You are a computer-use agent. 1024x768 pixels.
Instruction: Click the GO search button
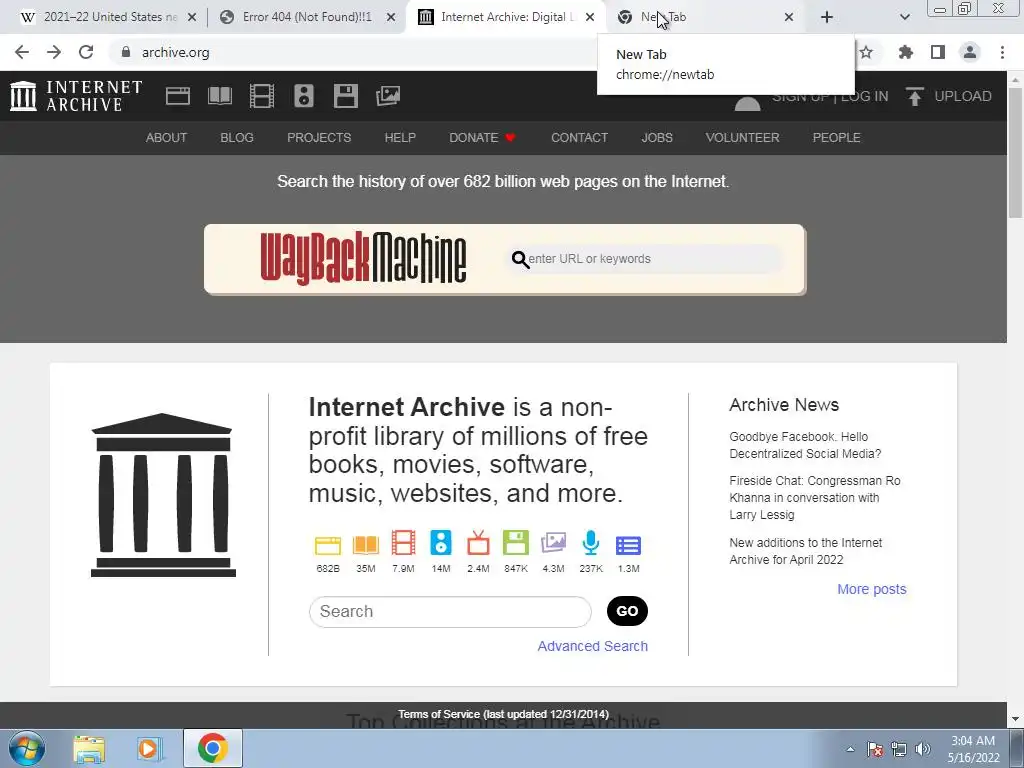[x=627, y=611]
